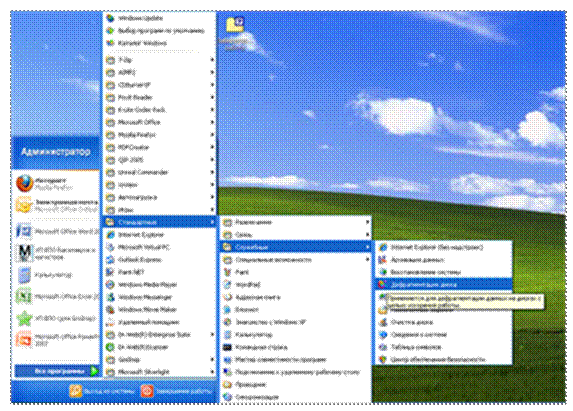
Task: Open the Стандартные submenu
Action: pos(159,222)
